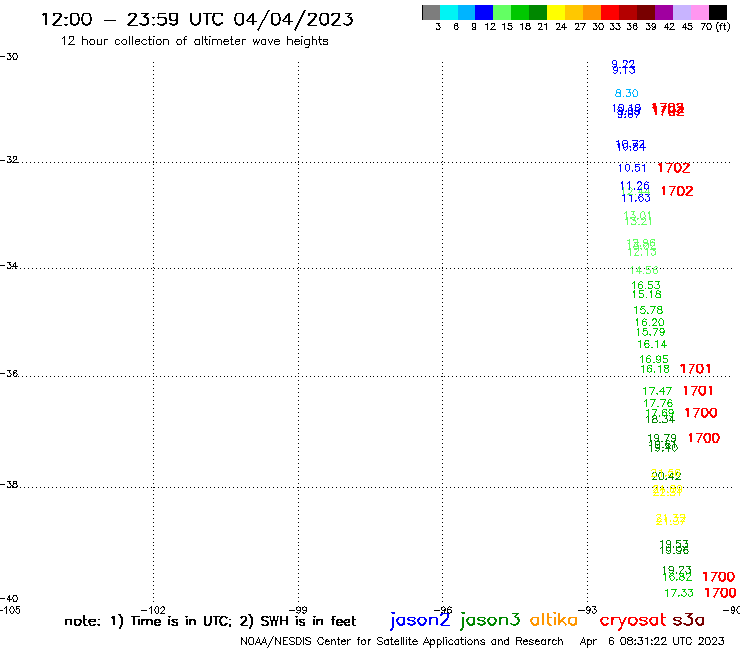
Task: Click the dark blue swatch in the legend
Action: [x=484, y=12]
